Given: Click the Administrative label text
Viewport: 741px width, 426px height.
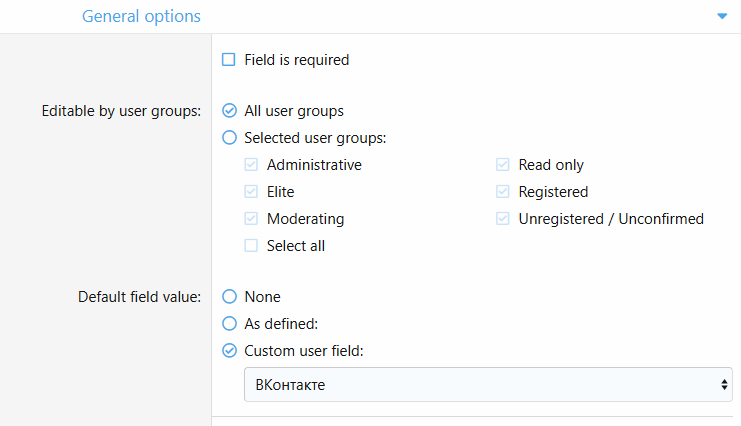Looking at the screenshot, I should click(314, 165).
